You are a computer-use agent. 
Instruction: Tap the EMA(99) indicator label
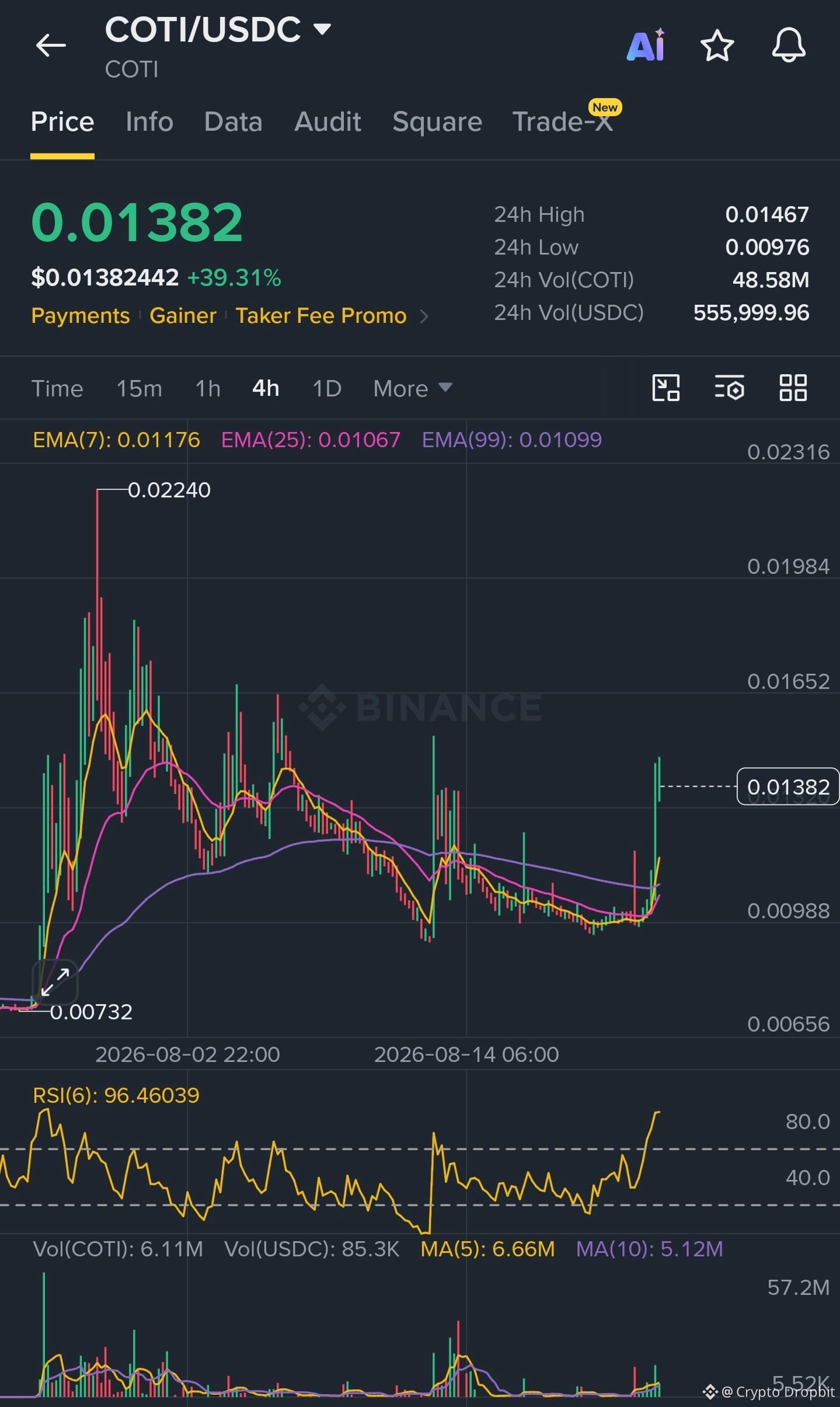[511, 440]
